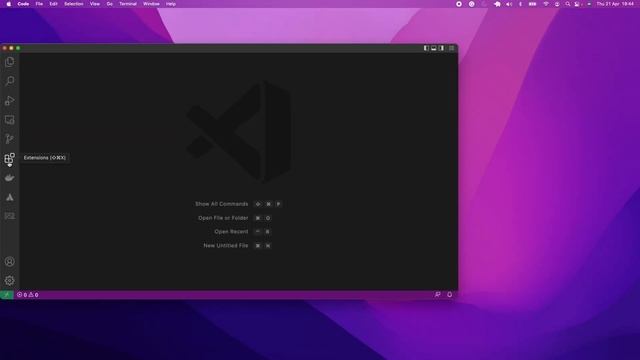Open Customize Layout control

(451, 48)
